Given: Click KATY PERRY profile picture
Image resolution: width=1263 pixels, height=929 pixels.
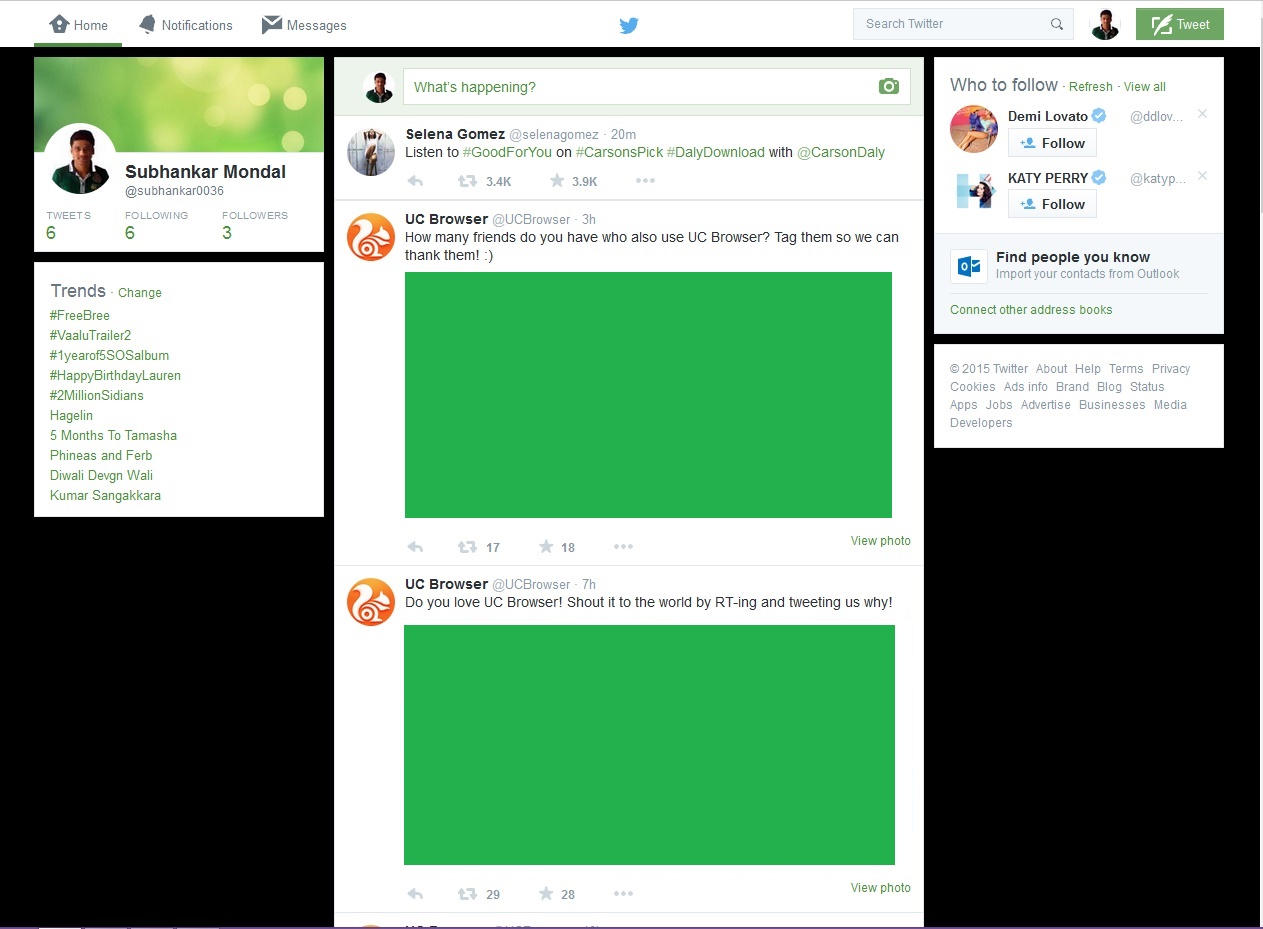Looking at the screenshot, I should 974,191.
